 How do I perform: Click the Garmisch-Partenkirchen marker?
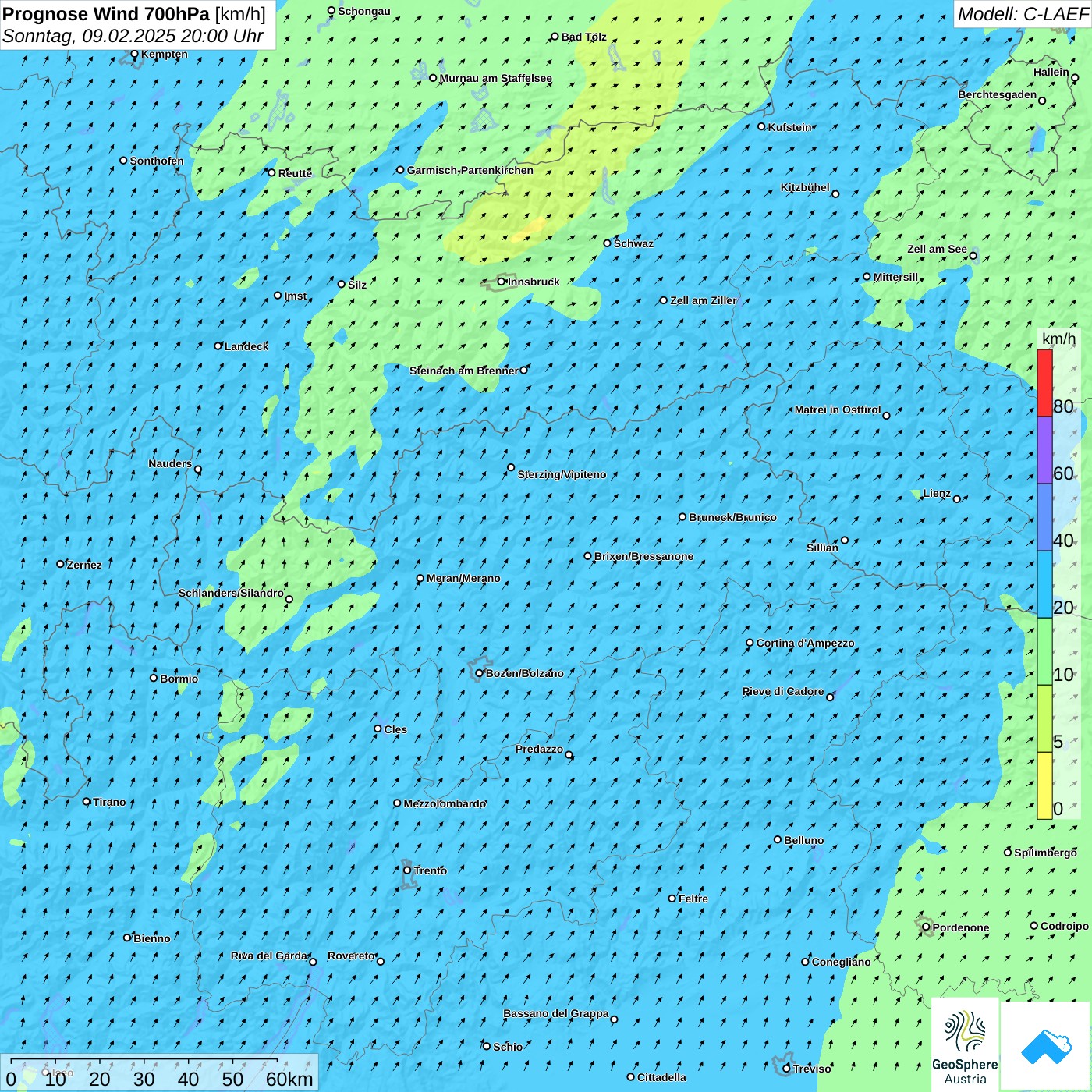pyautogui.click(x=400, y=170)
